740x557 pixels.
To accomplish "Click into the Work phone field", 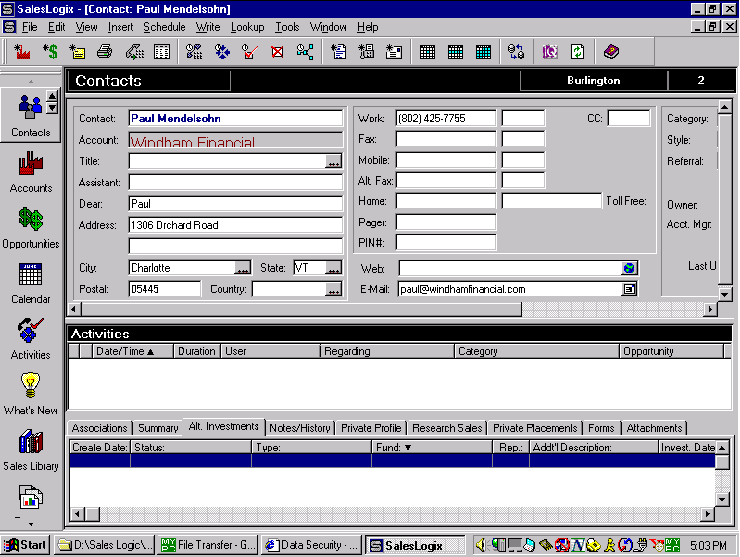I will pyautogui.click(x=446, y=118).
